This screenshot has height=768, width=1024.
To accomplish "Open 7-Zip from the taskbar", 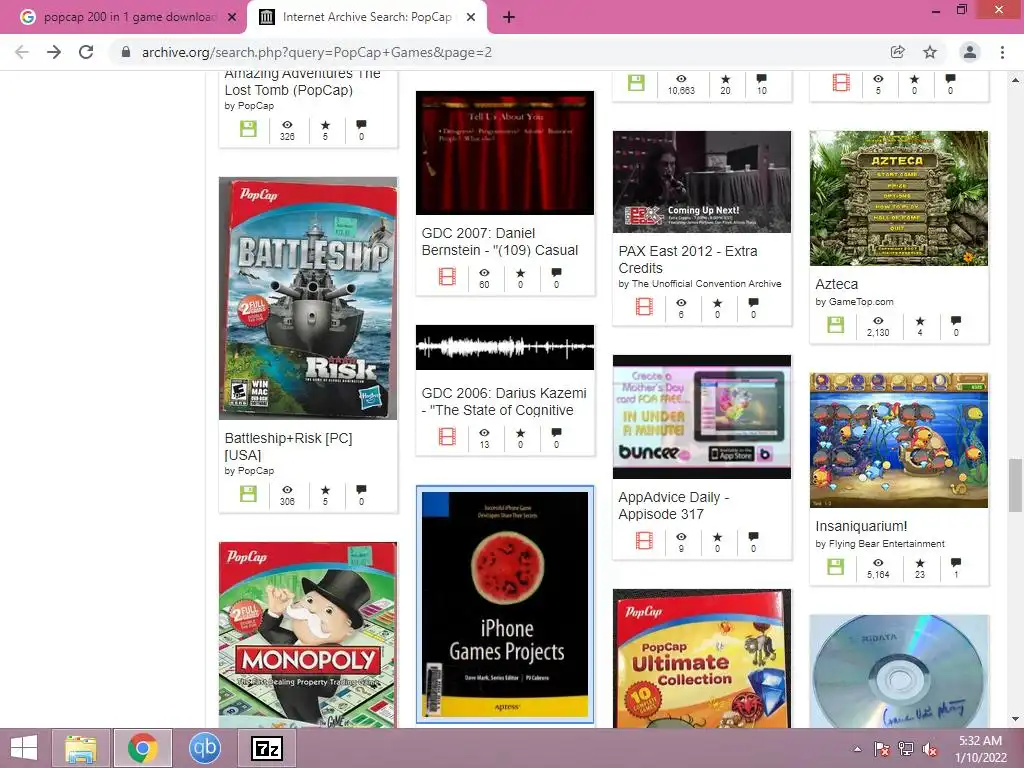I will click(x=266, y=748).
